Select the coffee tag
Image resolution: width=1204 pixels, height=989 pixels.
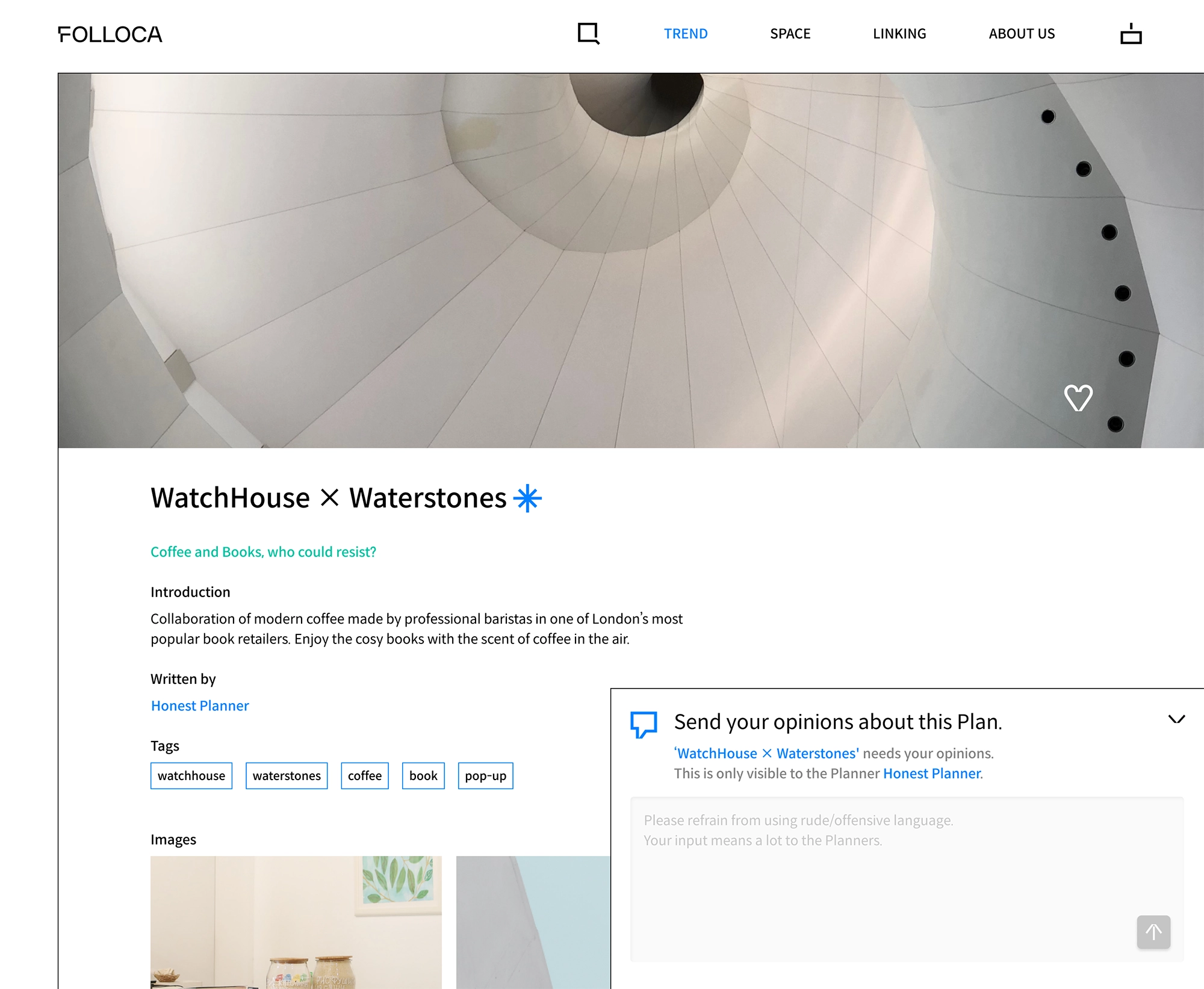coord(365,775)
